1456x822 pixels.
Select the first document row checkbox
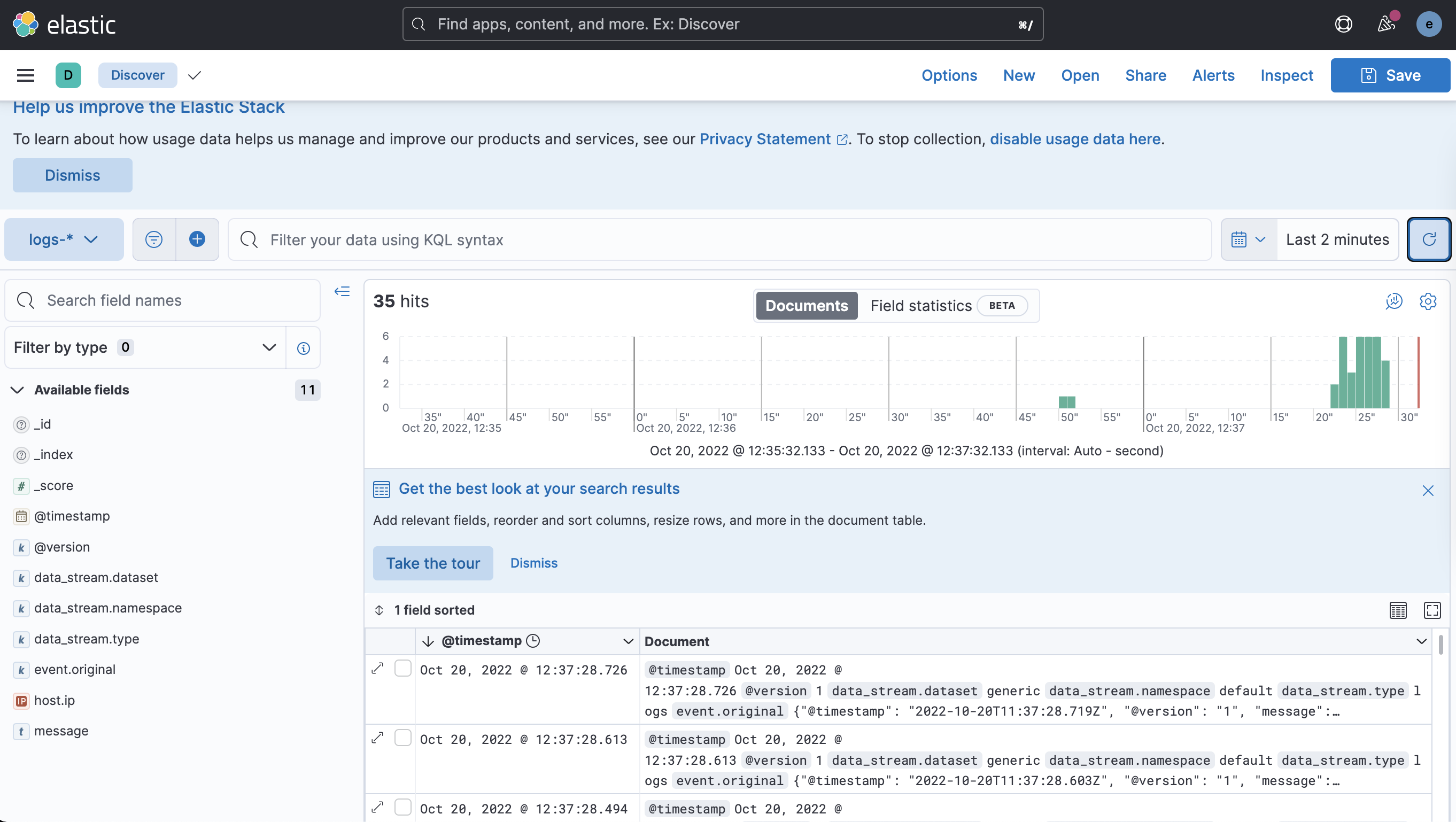click(402, 669)
